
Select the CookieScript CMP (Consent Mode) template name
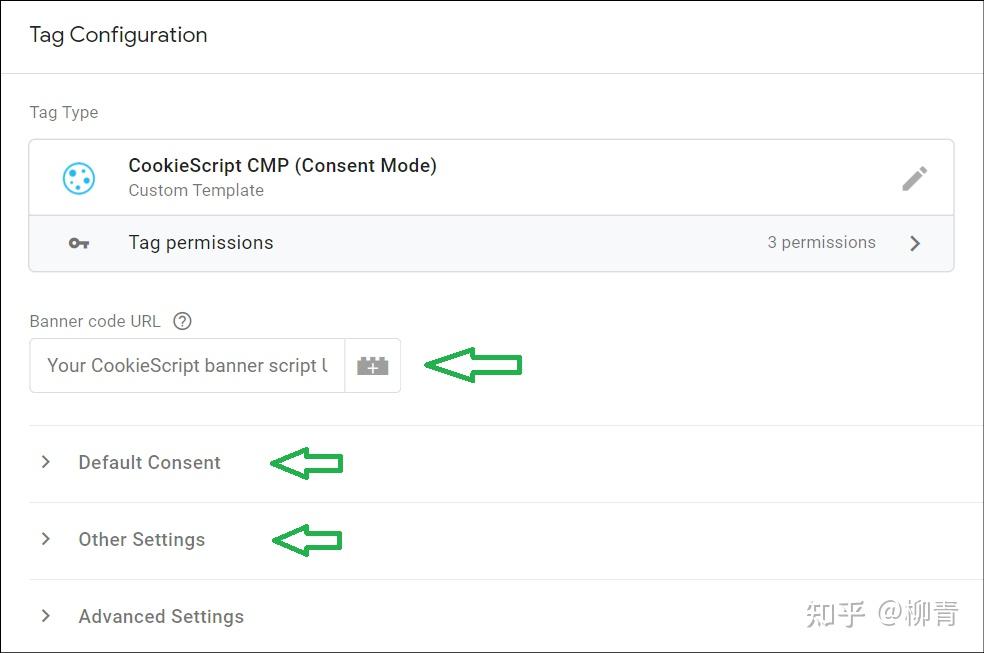click(x=283, y=165)
